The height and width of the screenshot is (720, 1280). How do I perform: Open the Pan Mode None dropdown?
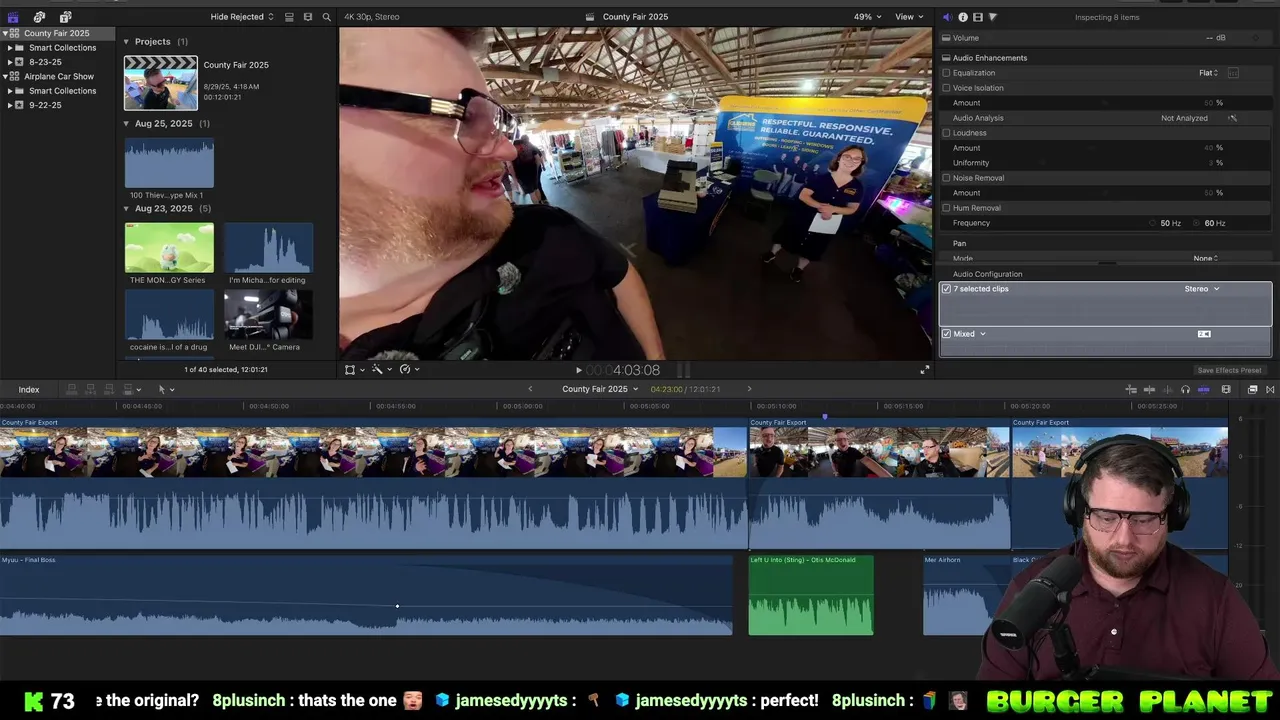[x=1205, y=258]
